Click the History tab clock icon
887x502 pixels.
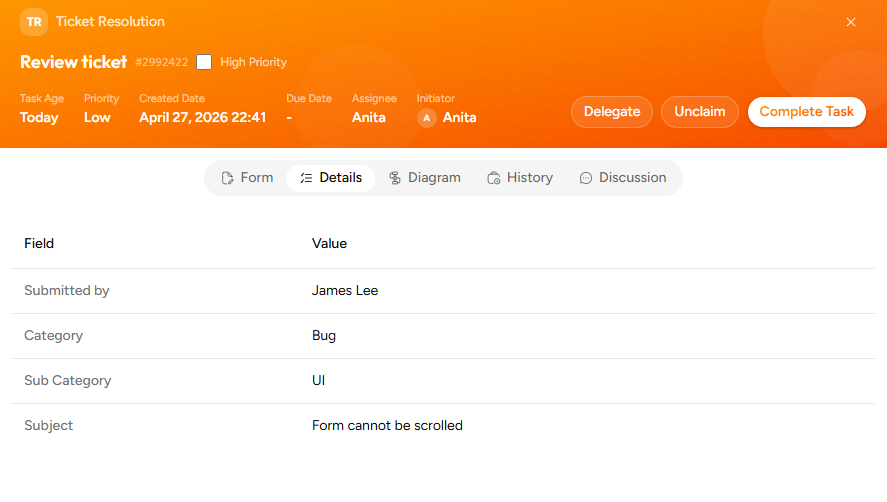point(494,178)
